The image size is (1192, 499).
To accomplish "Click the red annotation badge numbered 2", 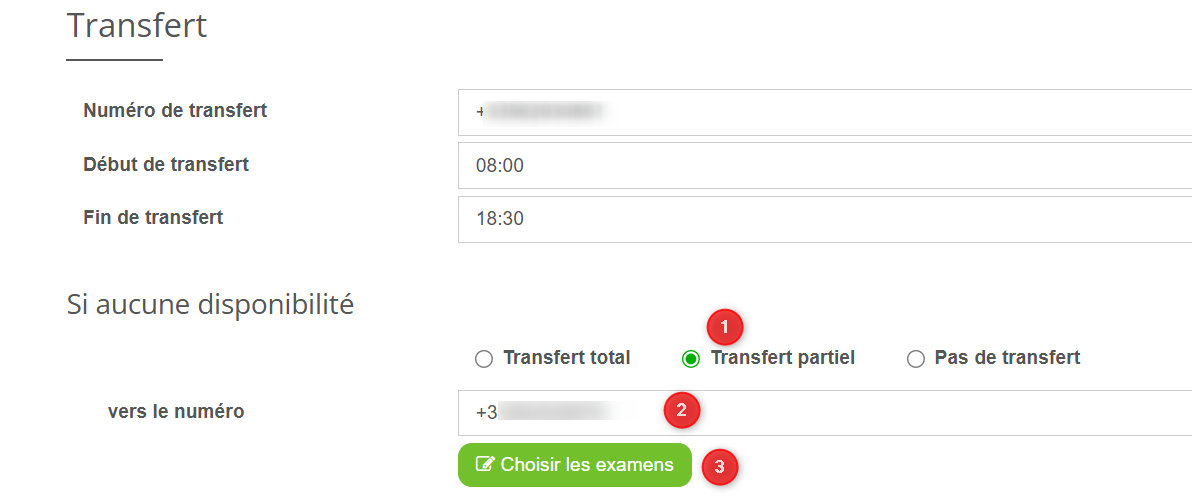I will [682, 410].
